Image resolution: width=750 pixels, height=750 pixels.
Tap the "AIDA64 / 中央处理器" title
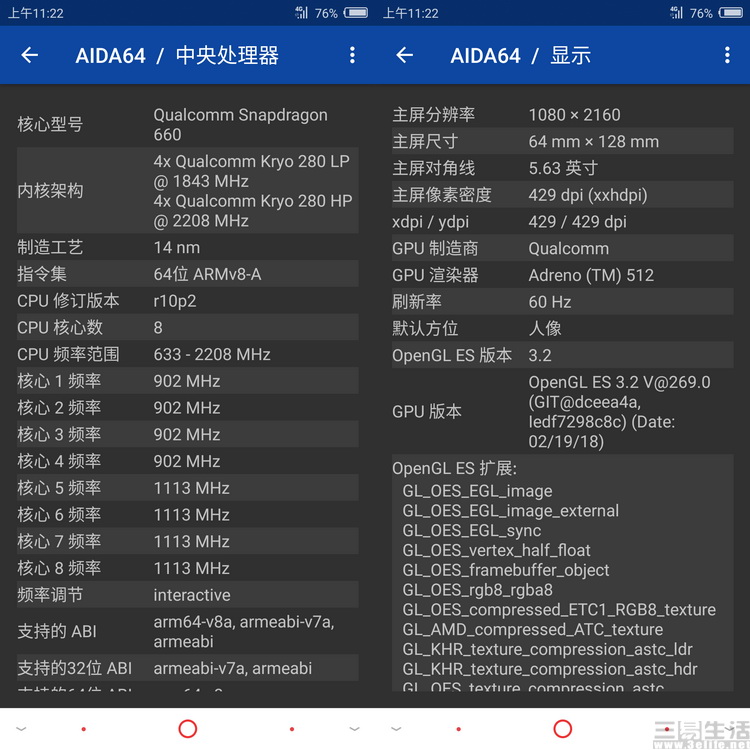177,55
